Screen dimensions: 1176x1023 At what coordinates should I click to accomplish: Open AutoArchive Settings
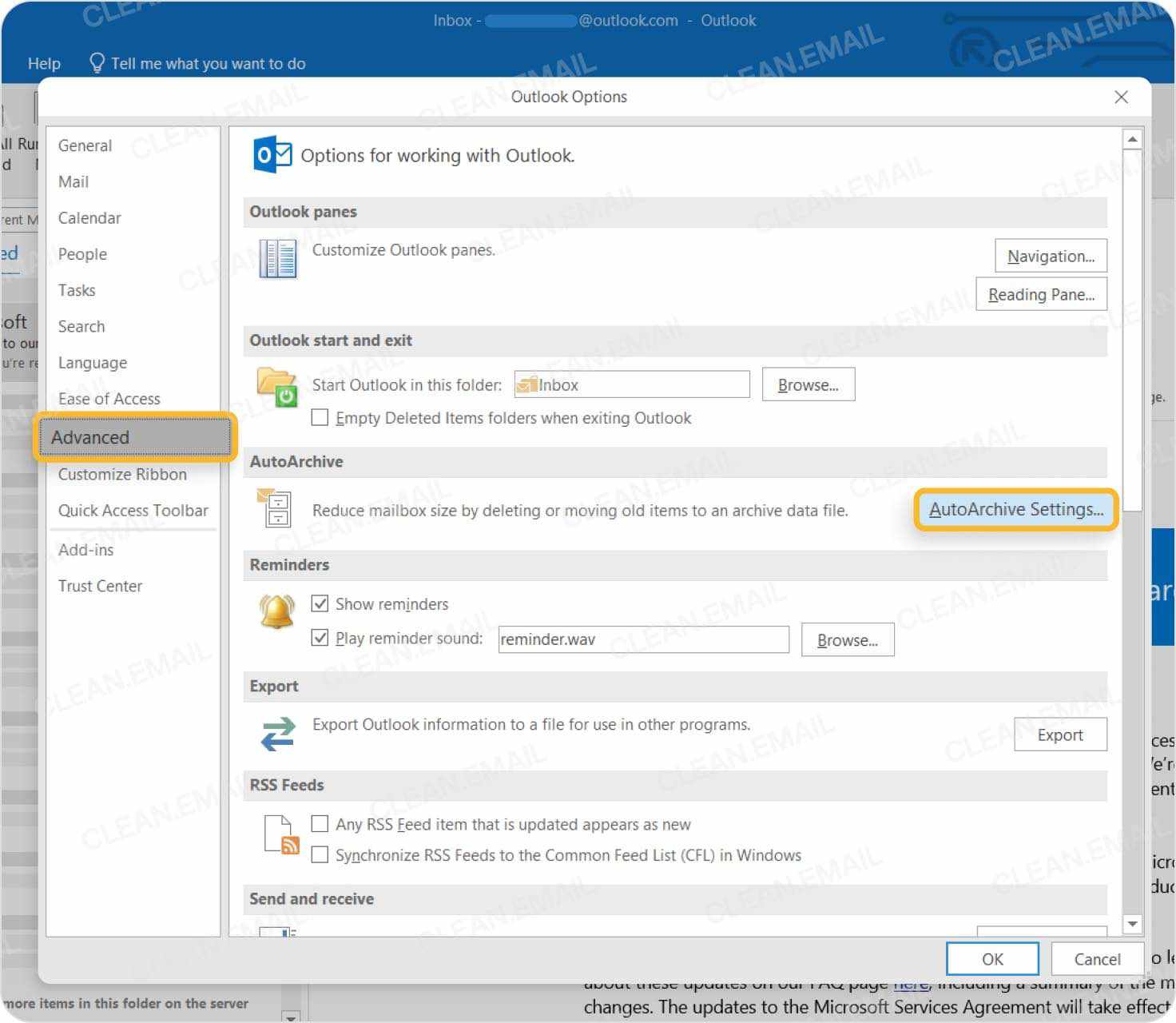pos(1015,509)
